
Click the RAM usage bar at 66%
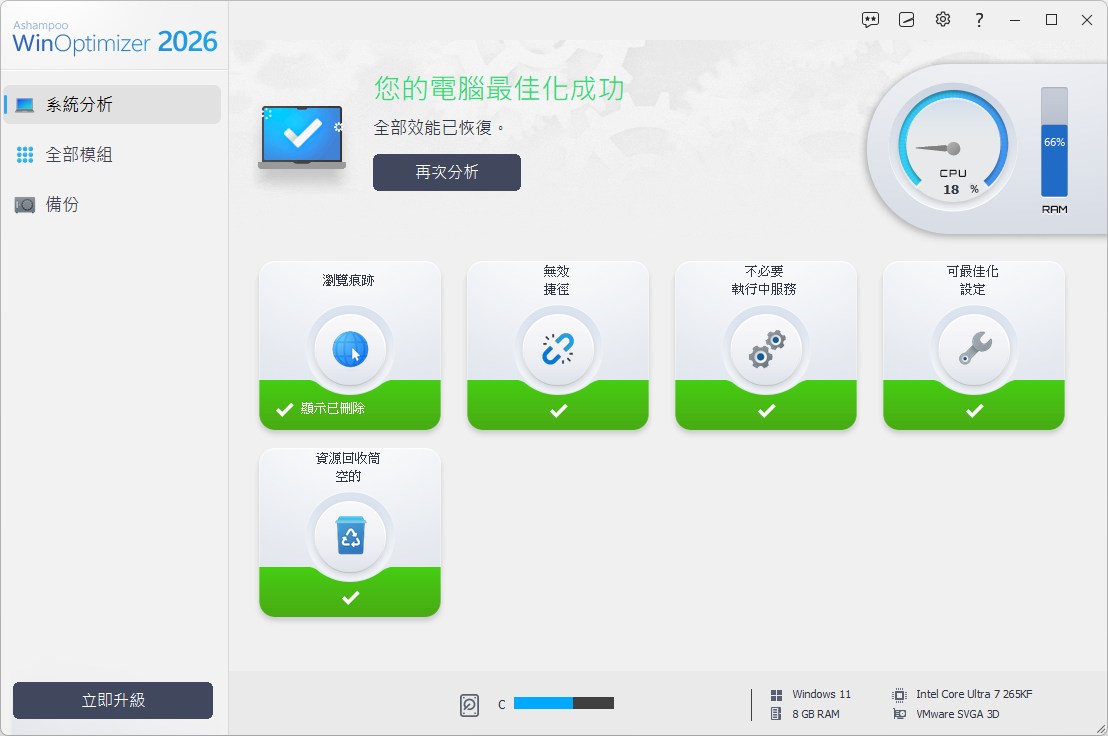[x=1054, y=142]
